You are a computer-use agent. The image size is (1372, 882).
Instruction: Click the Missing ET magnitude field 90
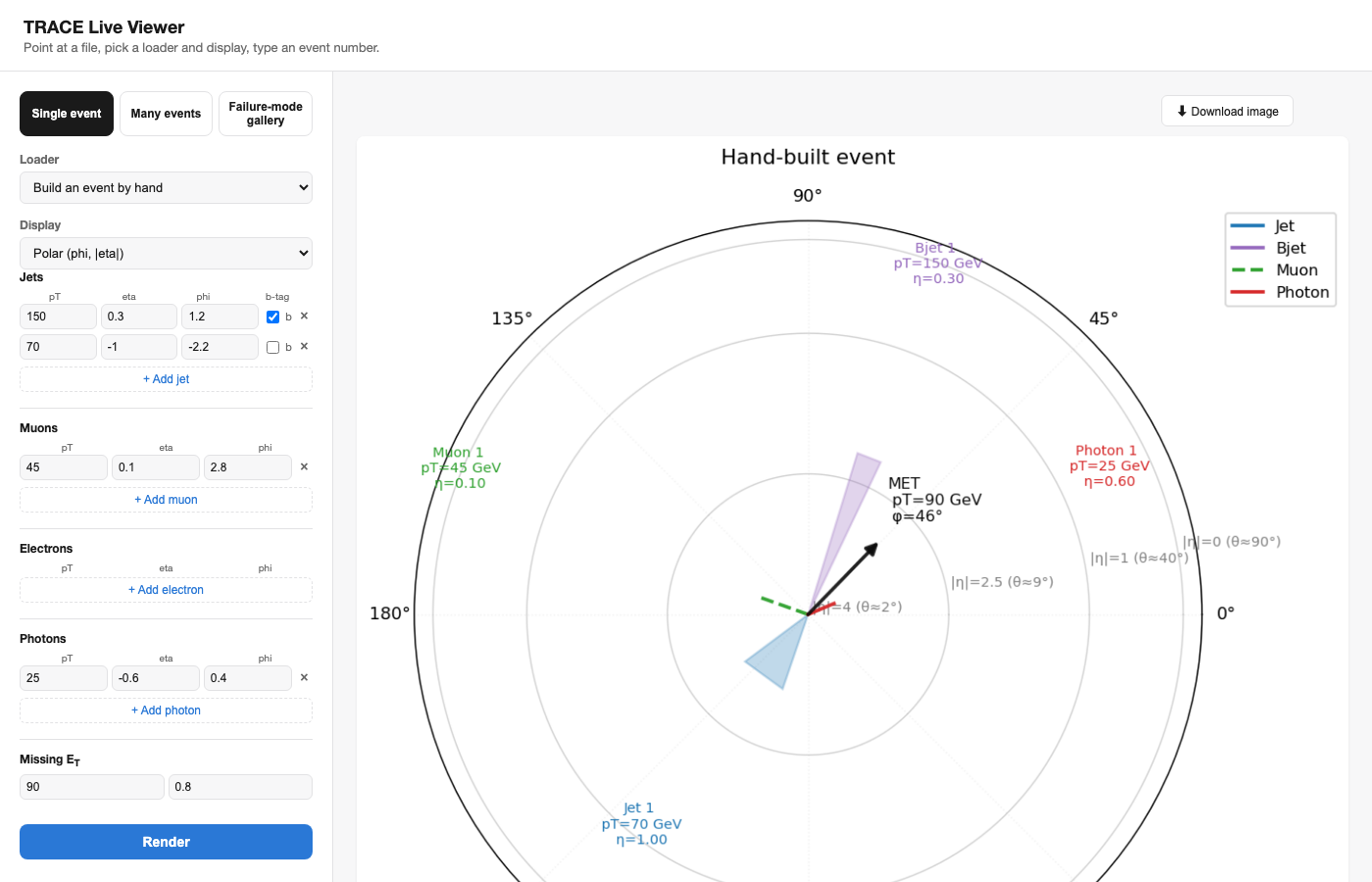point(92,787)
